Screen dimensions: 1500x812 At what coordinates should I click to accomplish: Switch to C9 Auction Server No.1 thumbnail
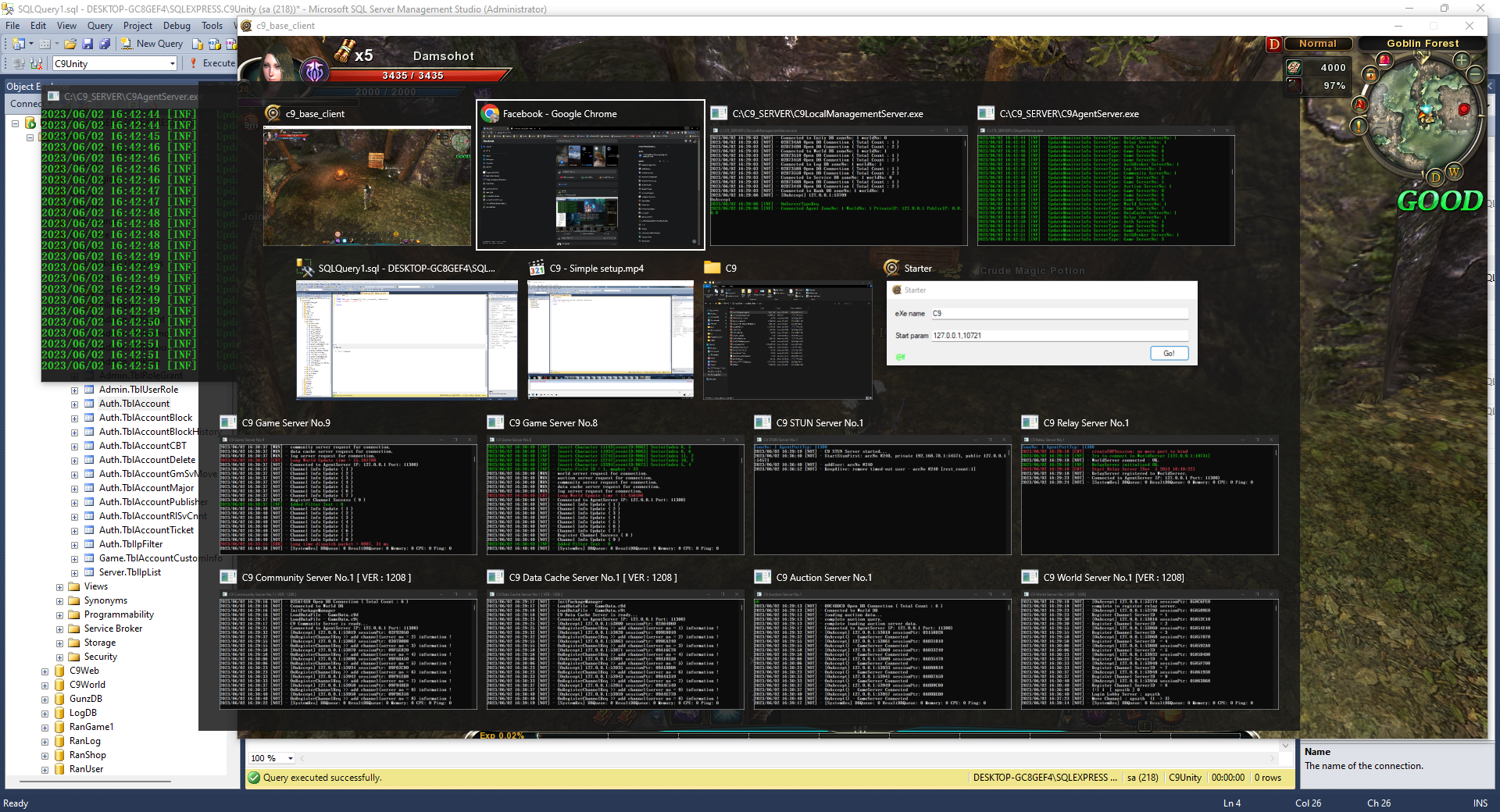point(883,650)
